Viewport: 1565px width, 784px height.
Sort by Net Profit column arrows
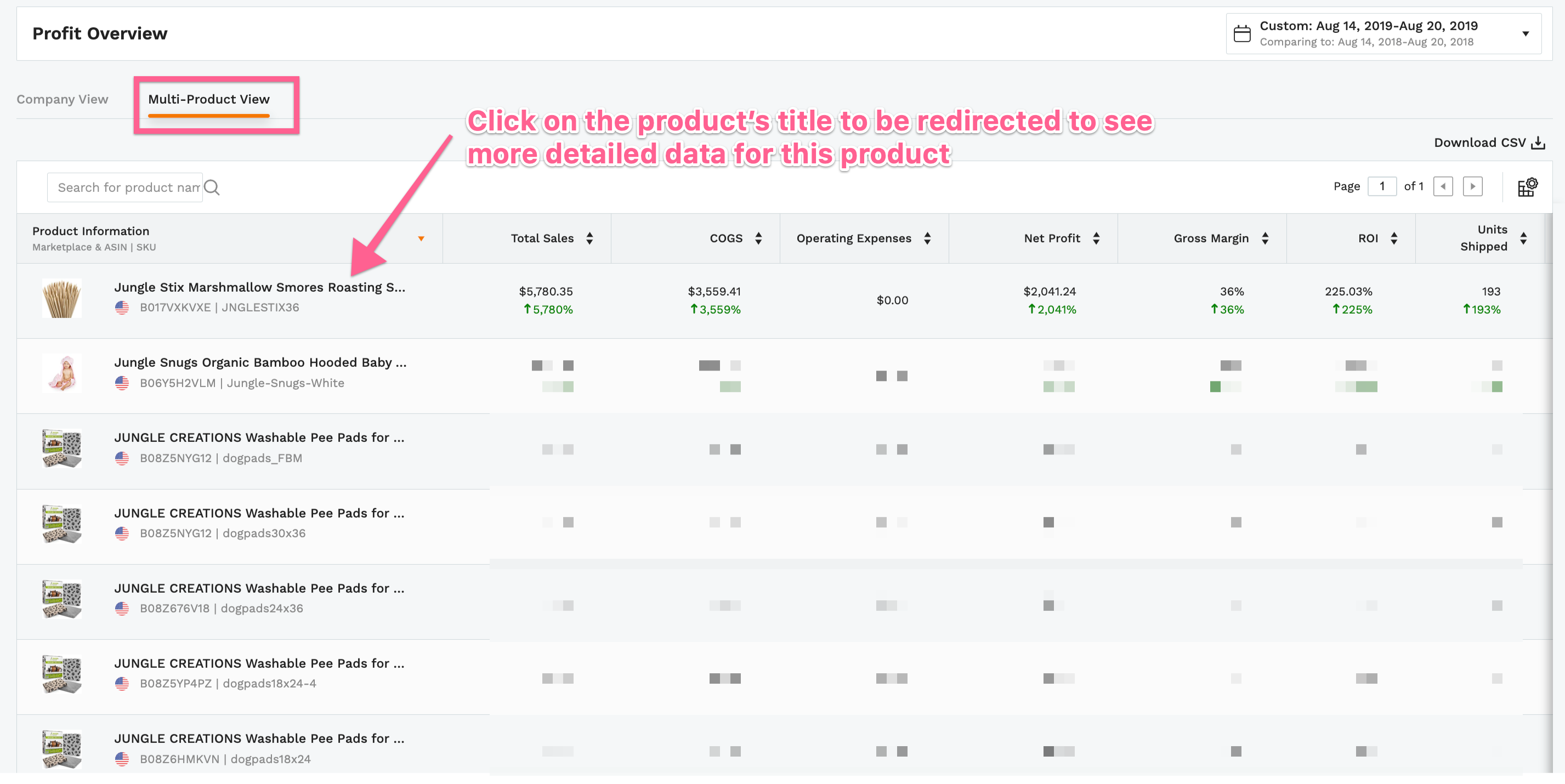[1096, 238]
